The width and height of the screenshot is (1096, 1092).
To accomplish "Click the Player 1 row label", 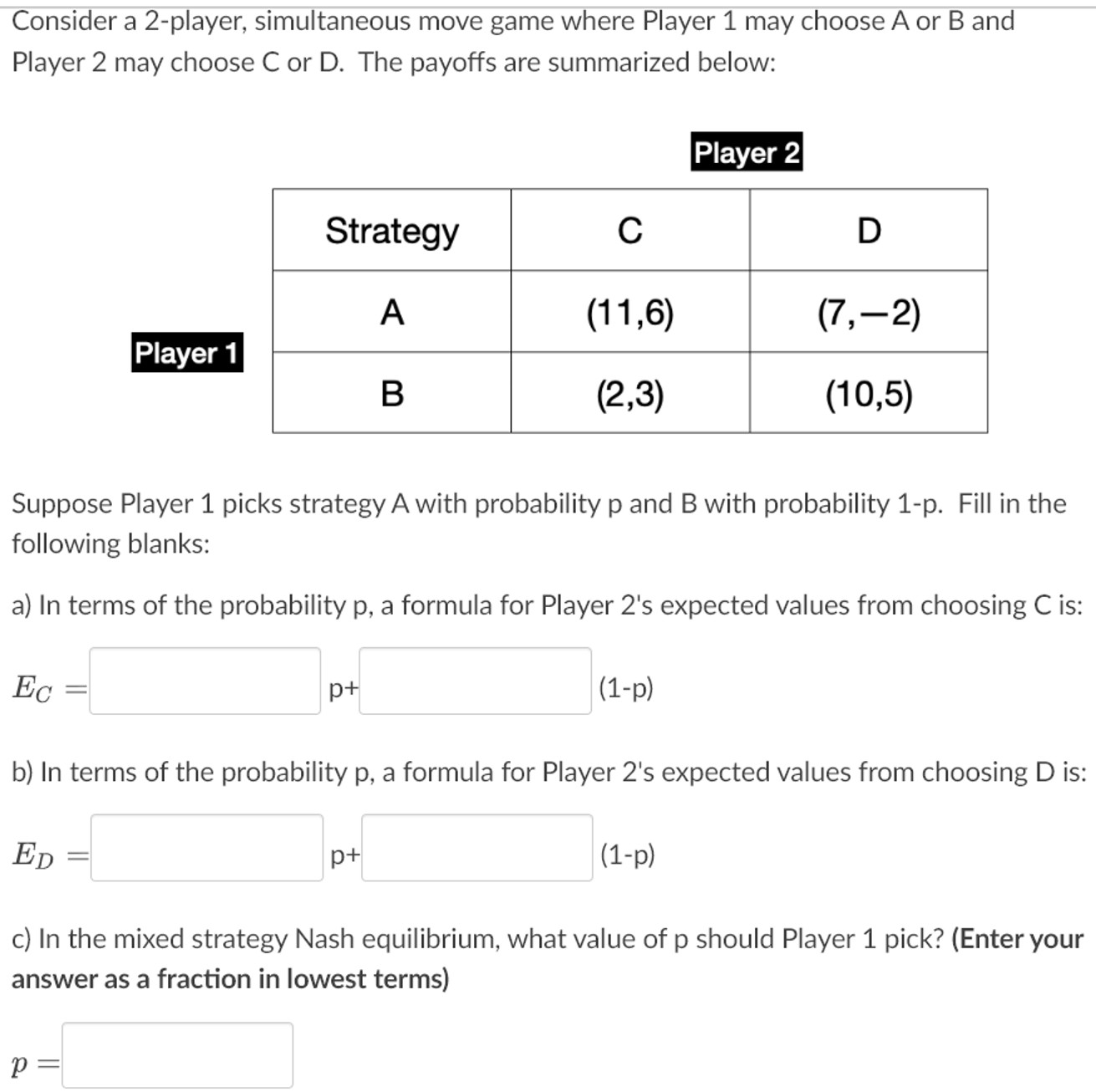I will tap(186, 353).
